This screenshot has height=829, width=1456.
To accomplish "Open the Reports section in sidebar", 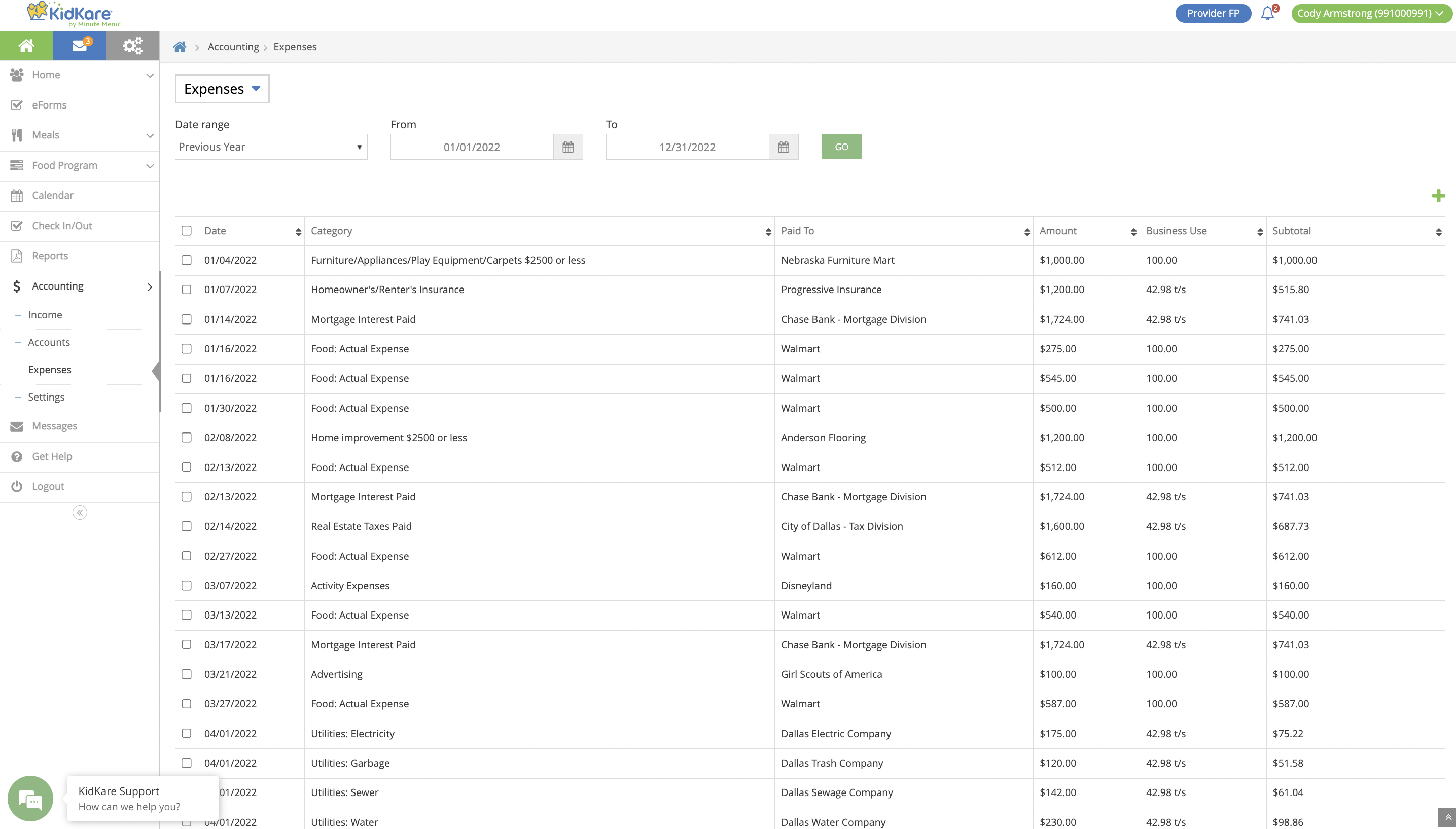I will [50, 255].
